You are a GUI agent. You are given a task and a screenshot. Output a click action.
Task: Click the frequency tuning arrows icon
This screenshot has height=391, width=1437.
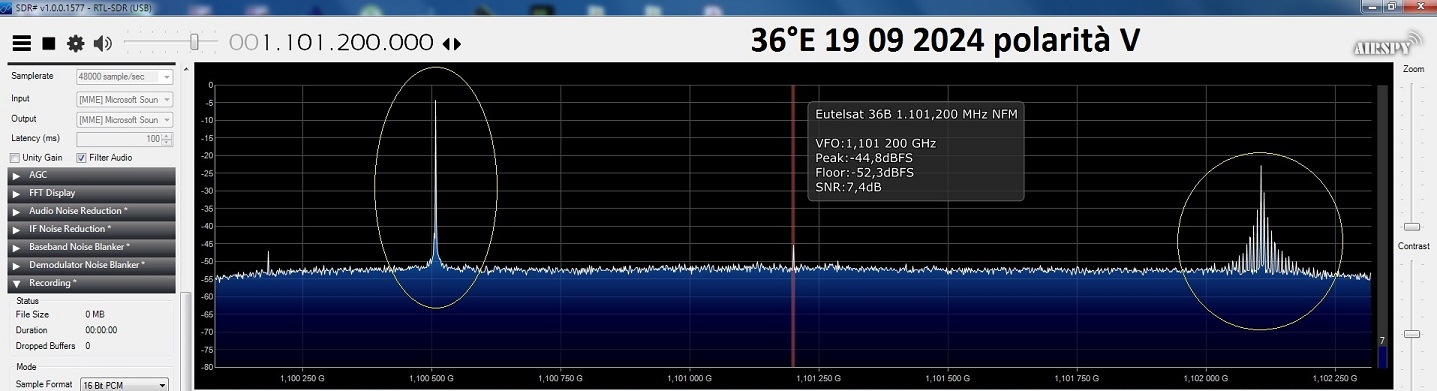(451, 44)
